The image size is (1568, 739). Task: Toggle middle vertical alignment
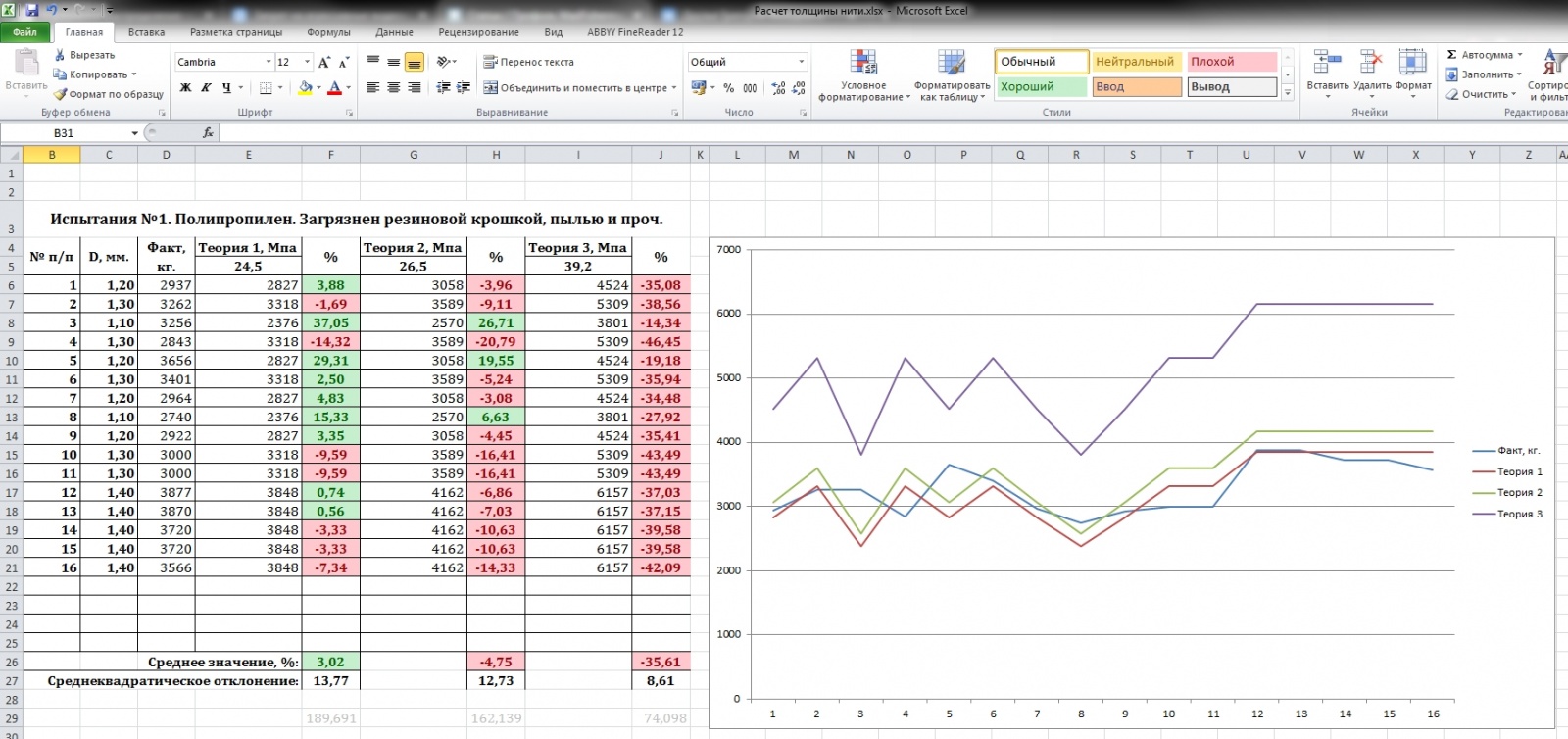tap(393, 61)
